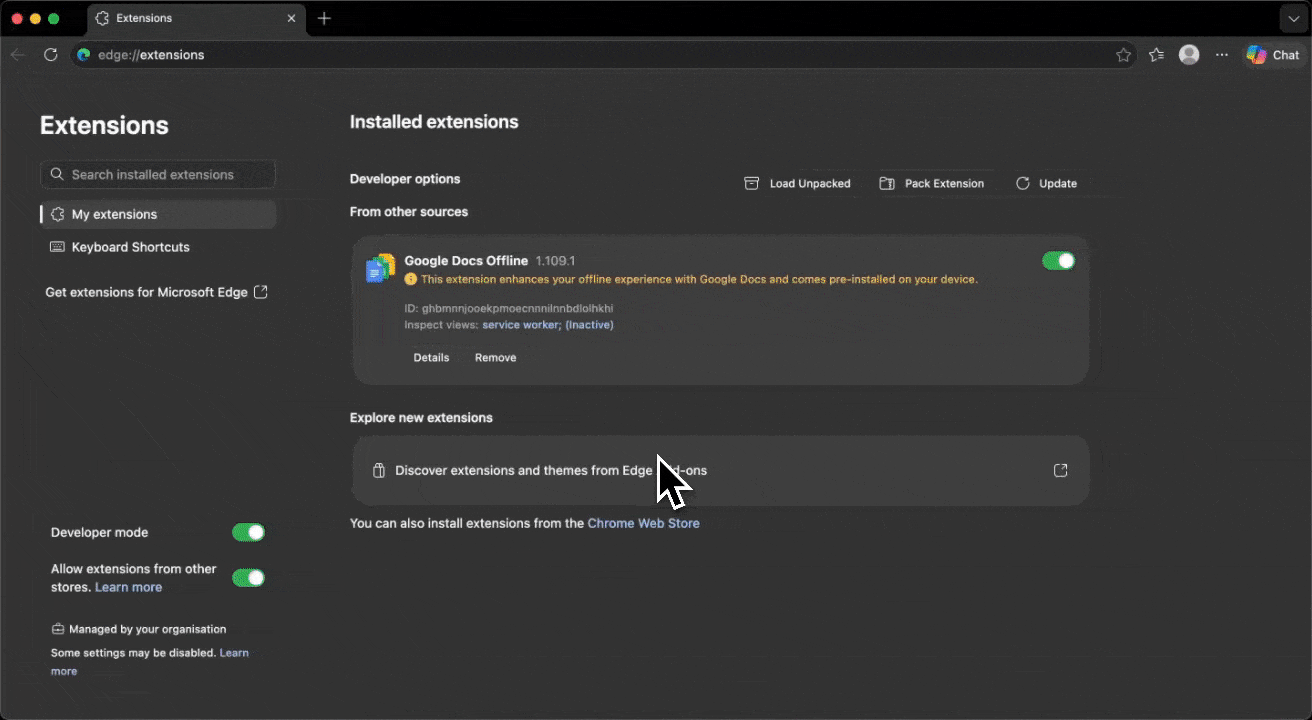Click the Developer options heading
The image size is (1312, 720).
point(405,179)
